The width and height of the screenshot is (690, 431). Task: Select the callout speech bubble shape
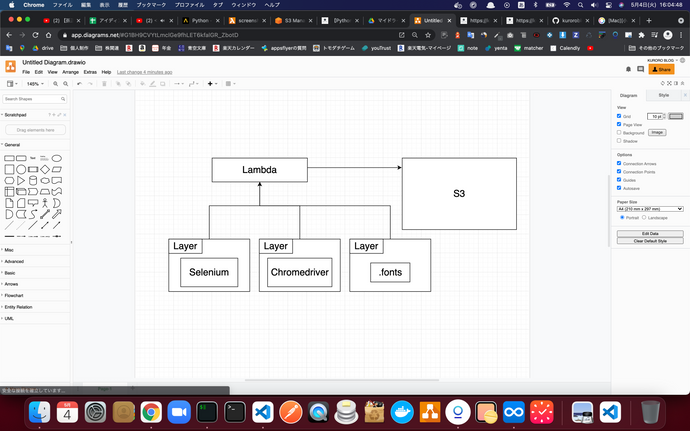coord(33,203)
